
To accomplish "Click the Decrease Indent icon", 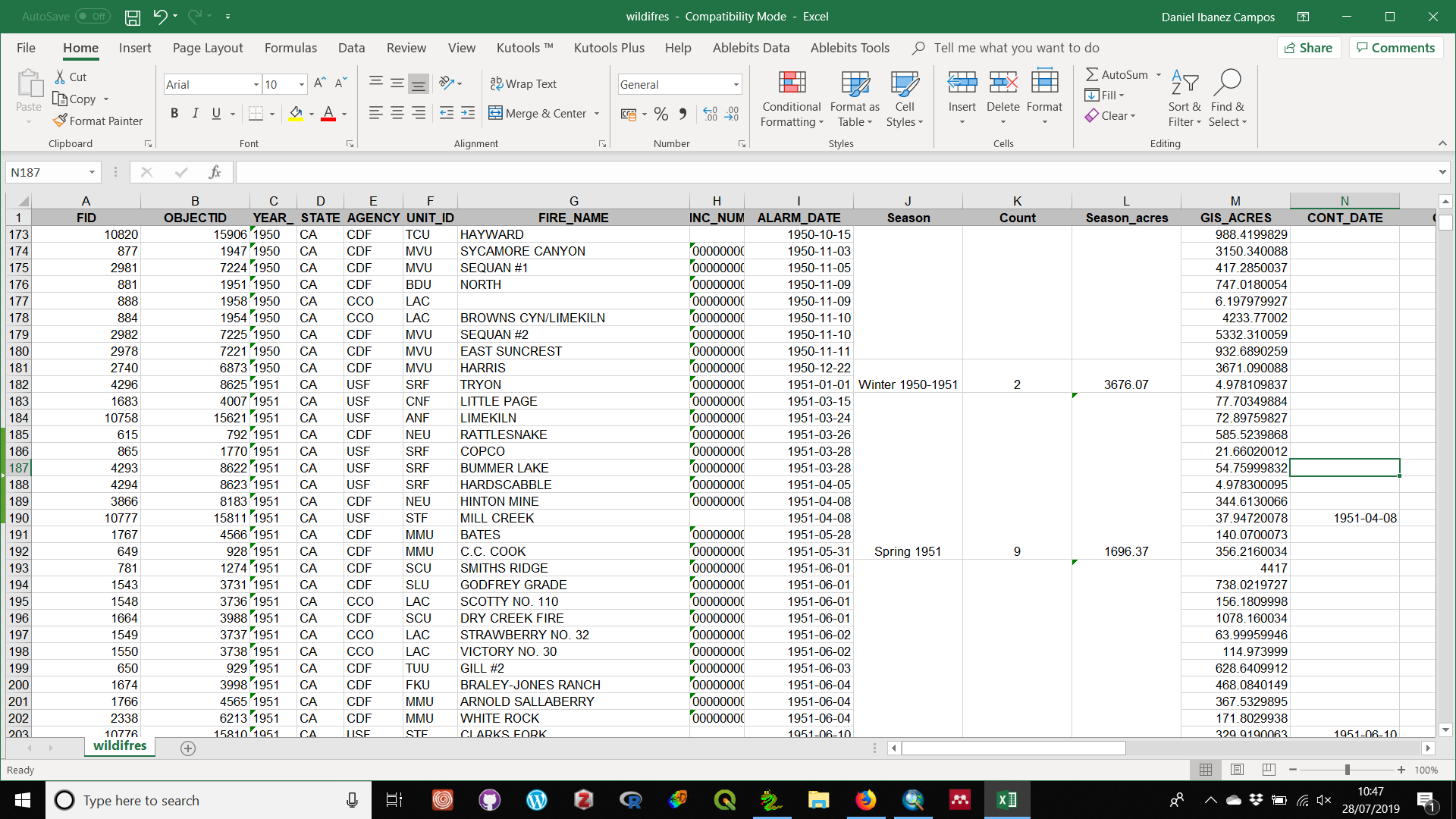I will (x=447, y=113).
